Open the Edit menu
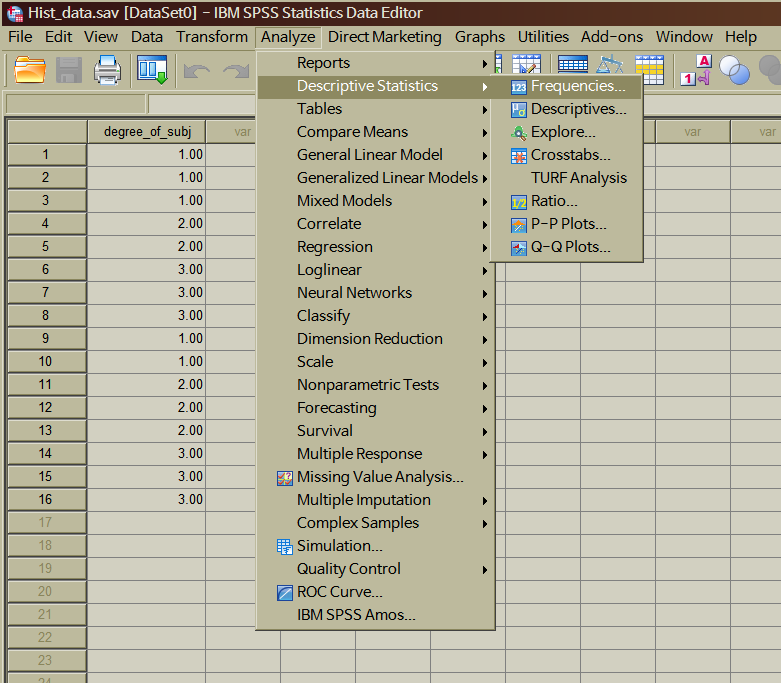The width and height of the screenshot is (781, 683). (x=58, y=37)
